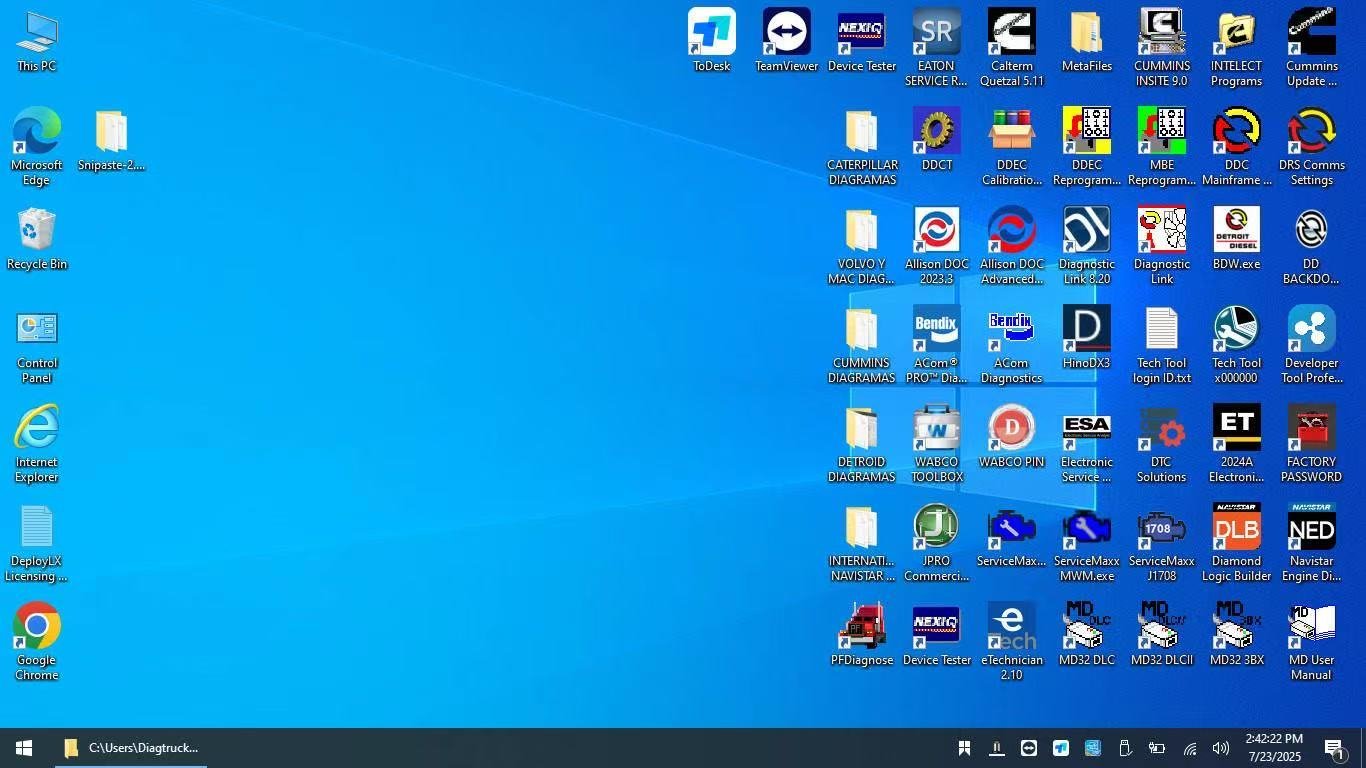Select Tech Tool login ID.txt file
Image resolution: width=1366 pixels, height=768 pixels.
pos(1161,330)
